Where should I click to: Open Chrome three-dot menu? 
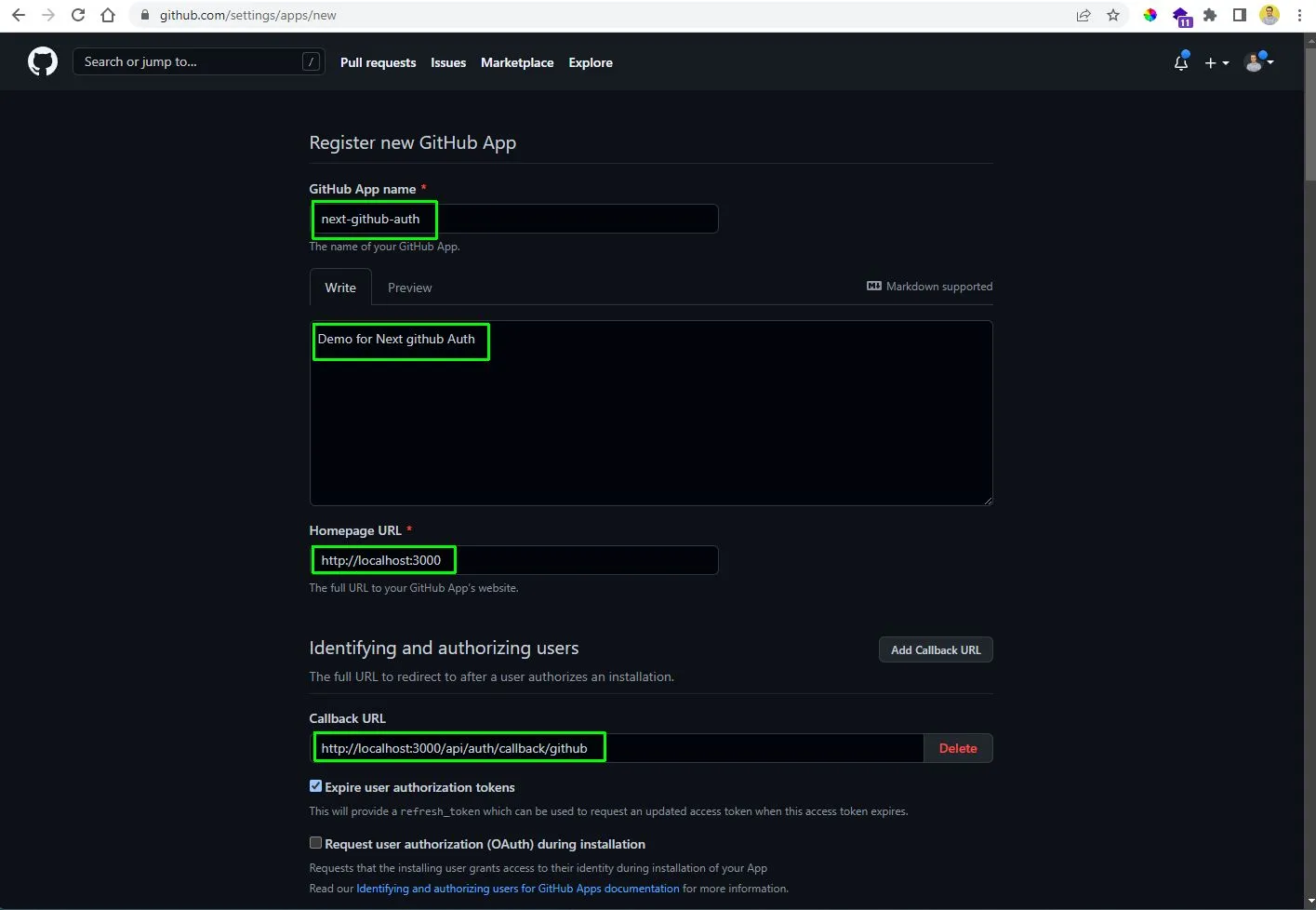(x=1299, y=15)
